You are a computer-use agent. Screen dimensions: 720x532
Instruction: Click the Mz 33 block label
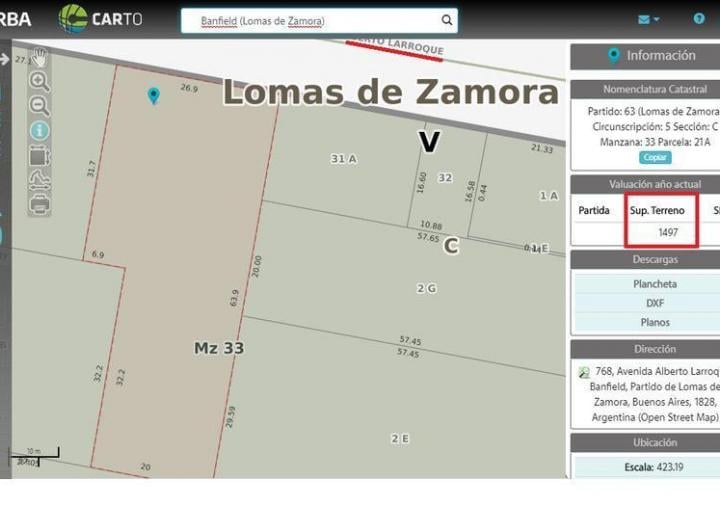pos(219,348)
